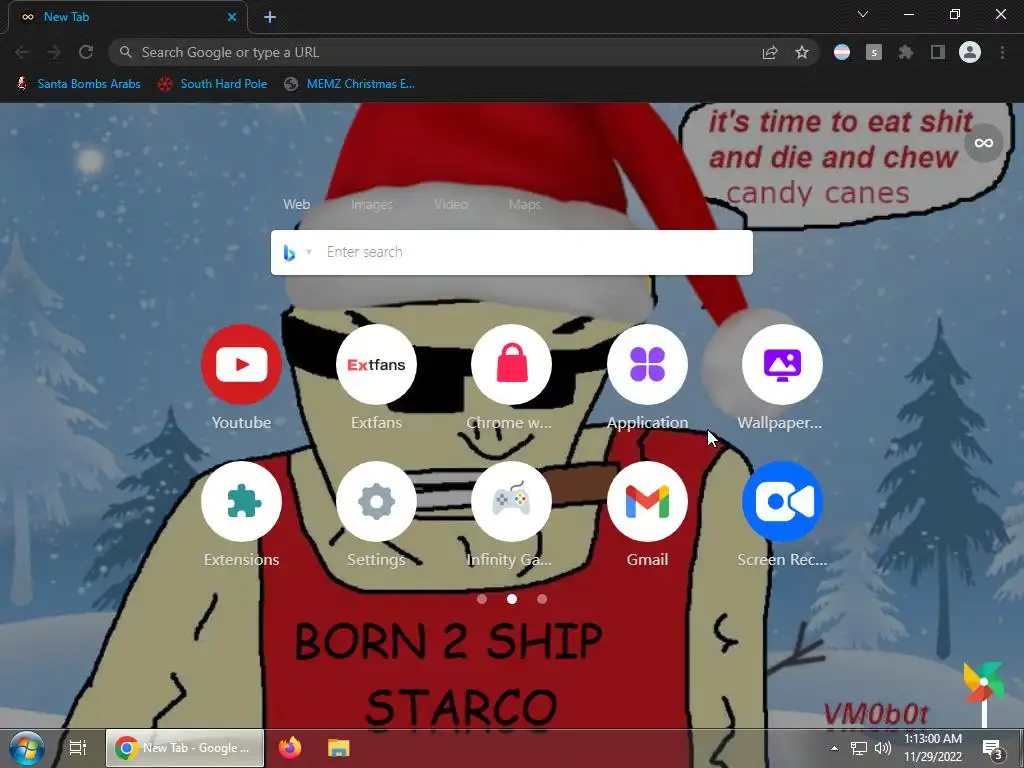Screen dimensions: 1024x768
Task: Open File Explorer from the taskbar
Action: pyautogui.click(x=339, y=748)
